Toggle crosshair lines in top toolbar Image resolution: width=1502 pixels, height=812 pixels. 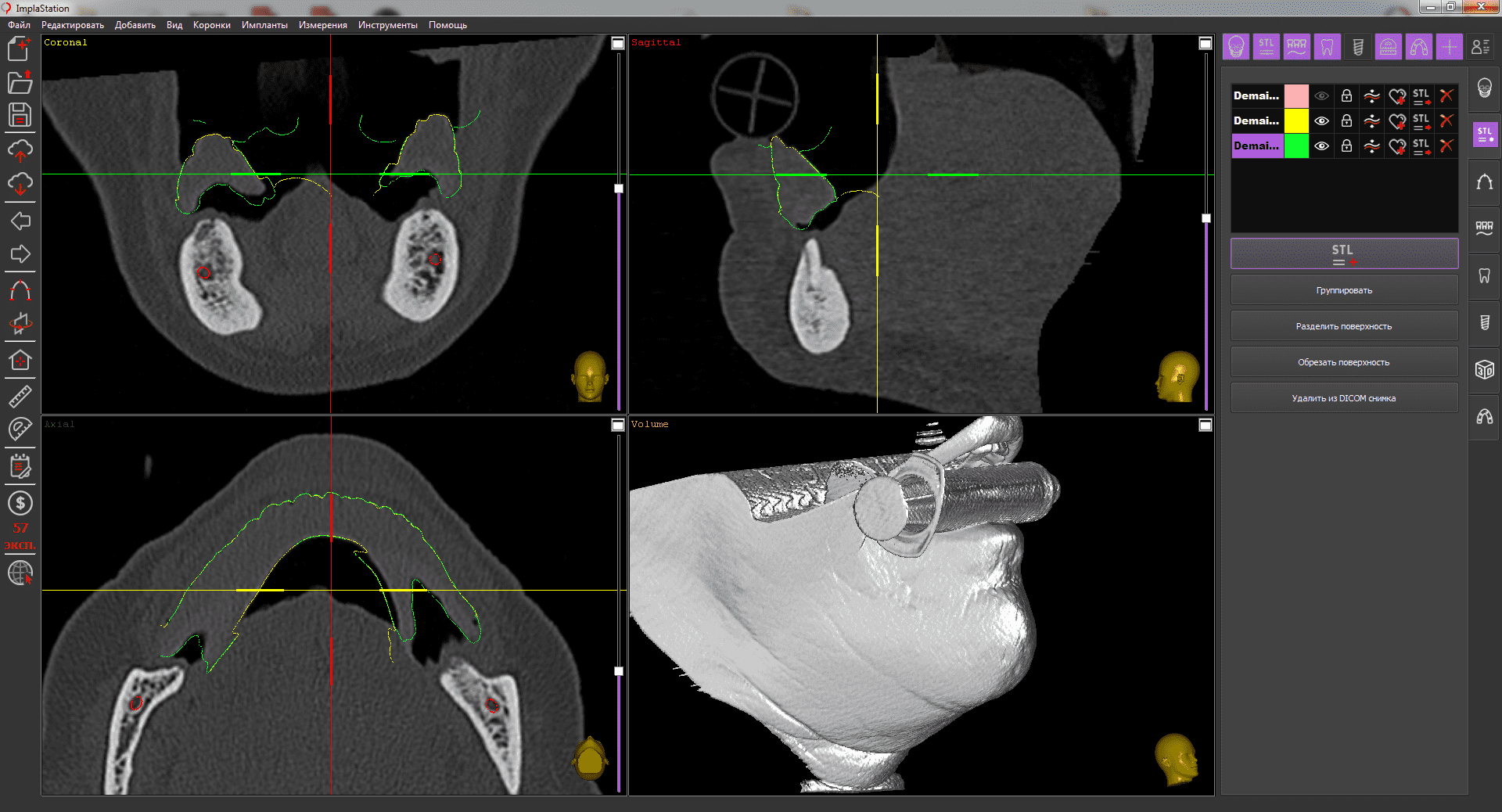click(1450, 47)
